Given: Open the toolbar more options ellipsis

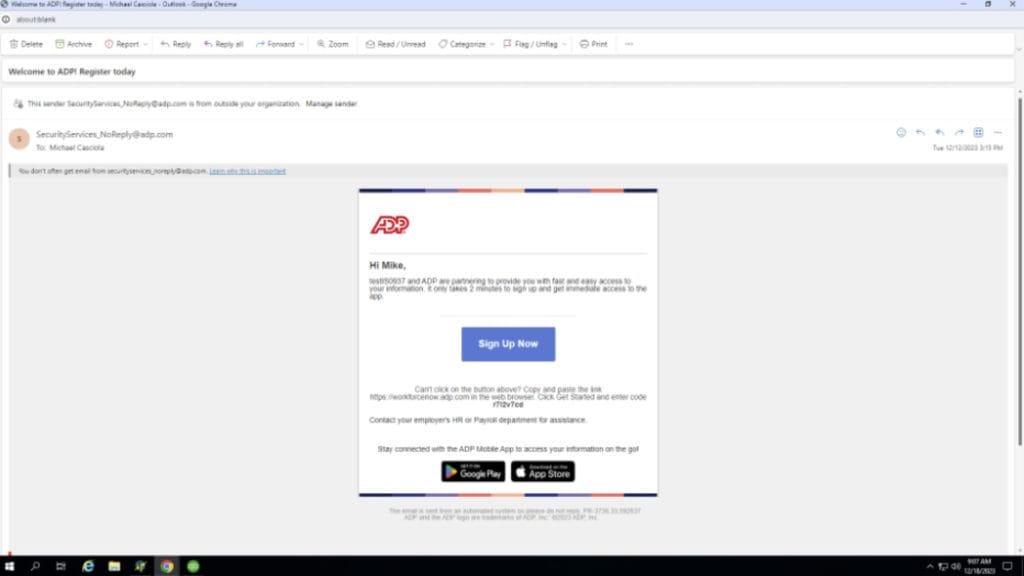Looking at the screenshot, I should click(629, 44).
